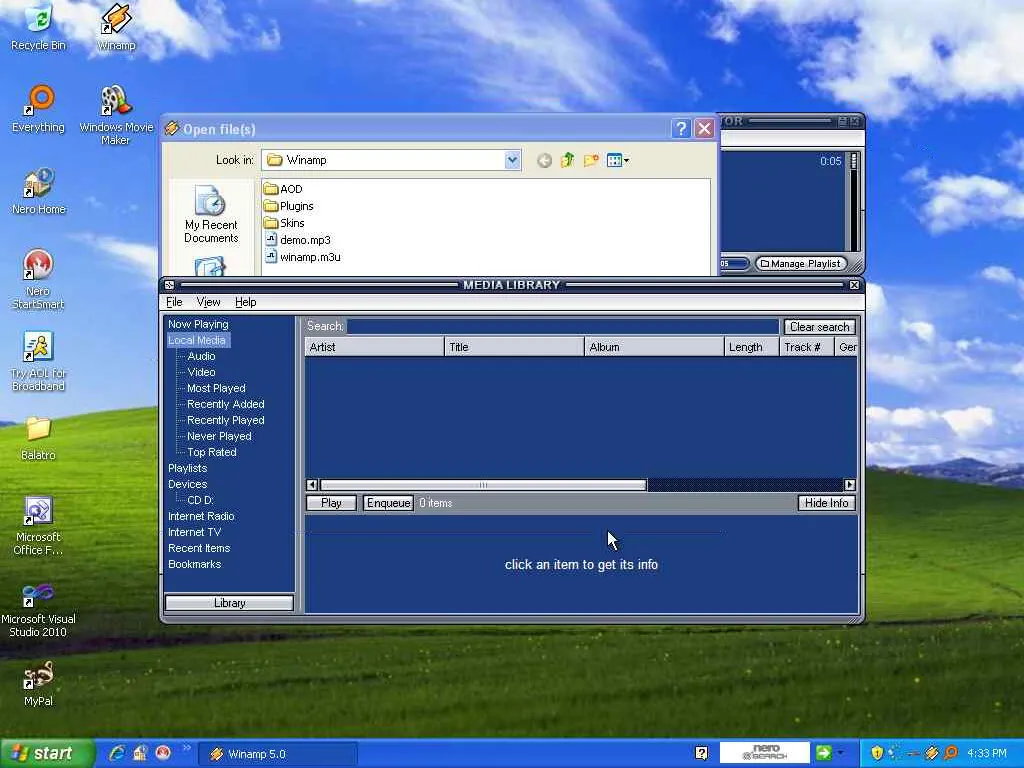The image size is (1024, 768).
Task: Open My Recent Documents place
Action: click(x=211, y=214)
